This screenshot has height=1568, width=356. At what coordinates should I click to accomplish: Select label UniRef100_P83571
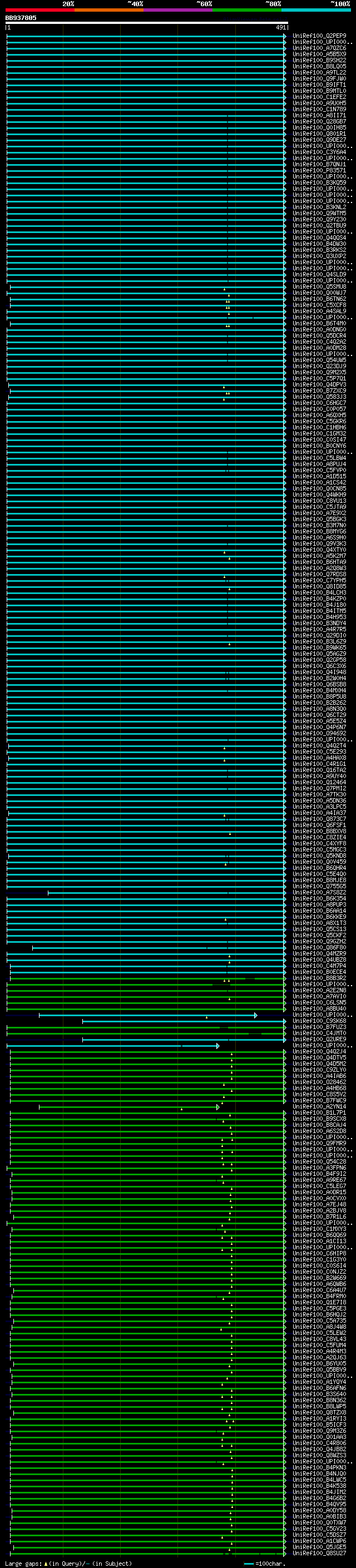[x=319, y=170]
